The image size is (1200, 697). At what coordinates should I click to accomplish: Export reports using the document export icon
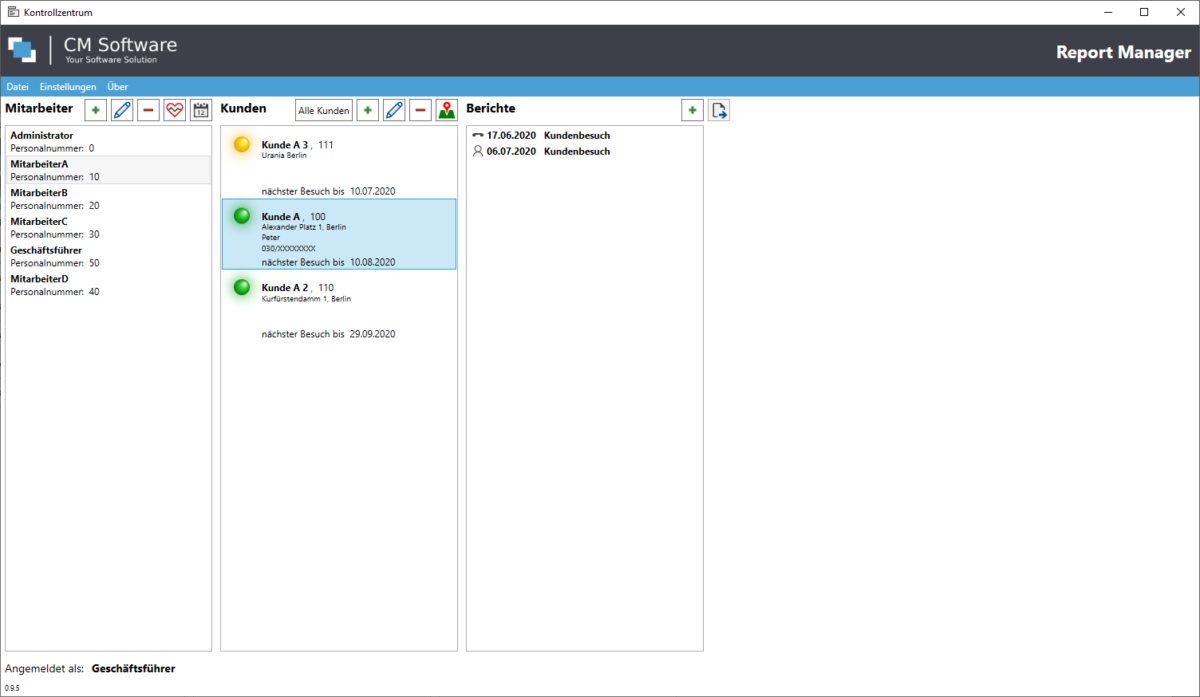click(719, 109)
